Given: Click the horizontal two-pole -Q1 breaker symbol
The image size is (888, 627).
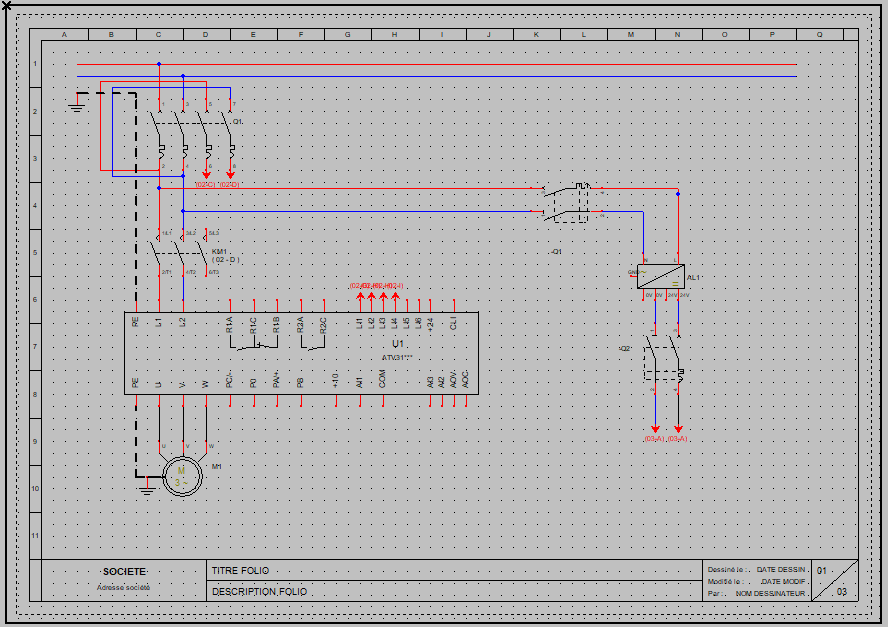Looking at the screenshot, I should [x=573, y=200].
